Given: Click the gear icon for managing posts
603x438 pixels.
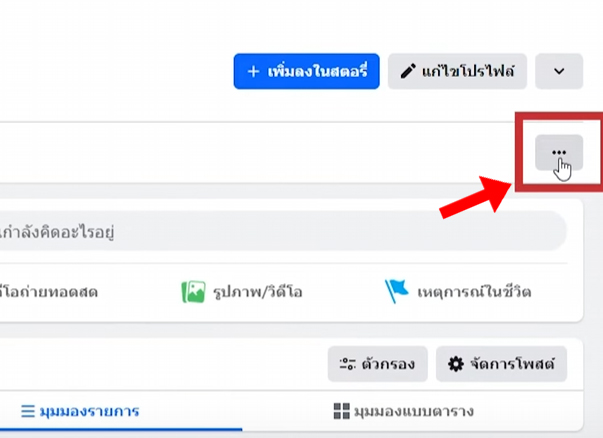Looking at the screenshot, I should [x=456, y=364].
